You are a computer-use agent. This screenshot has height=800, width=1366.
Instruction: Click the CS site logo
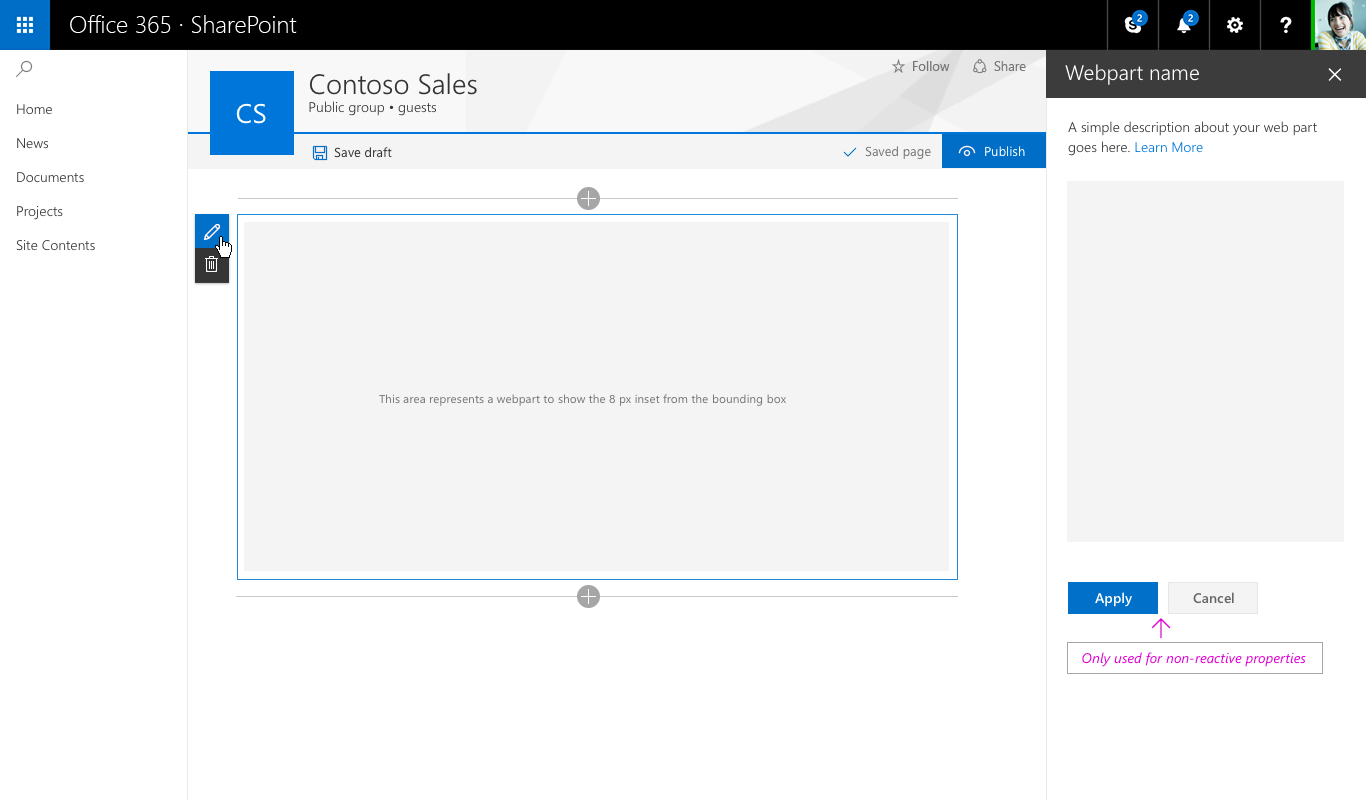pos(252,113)
